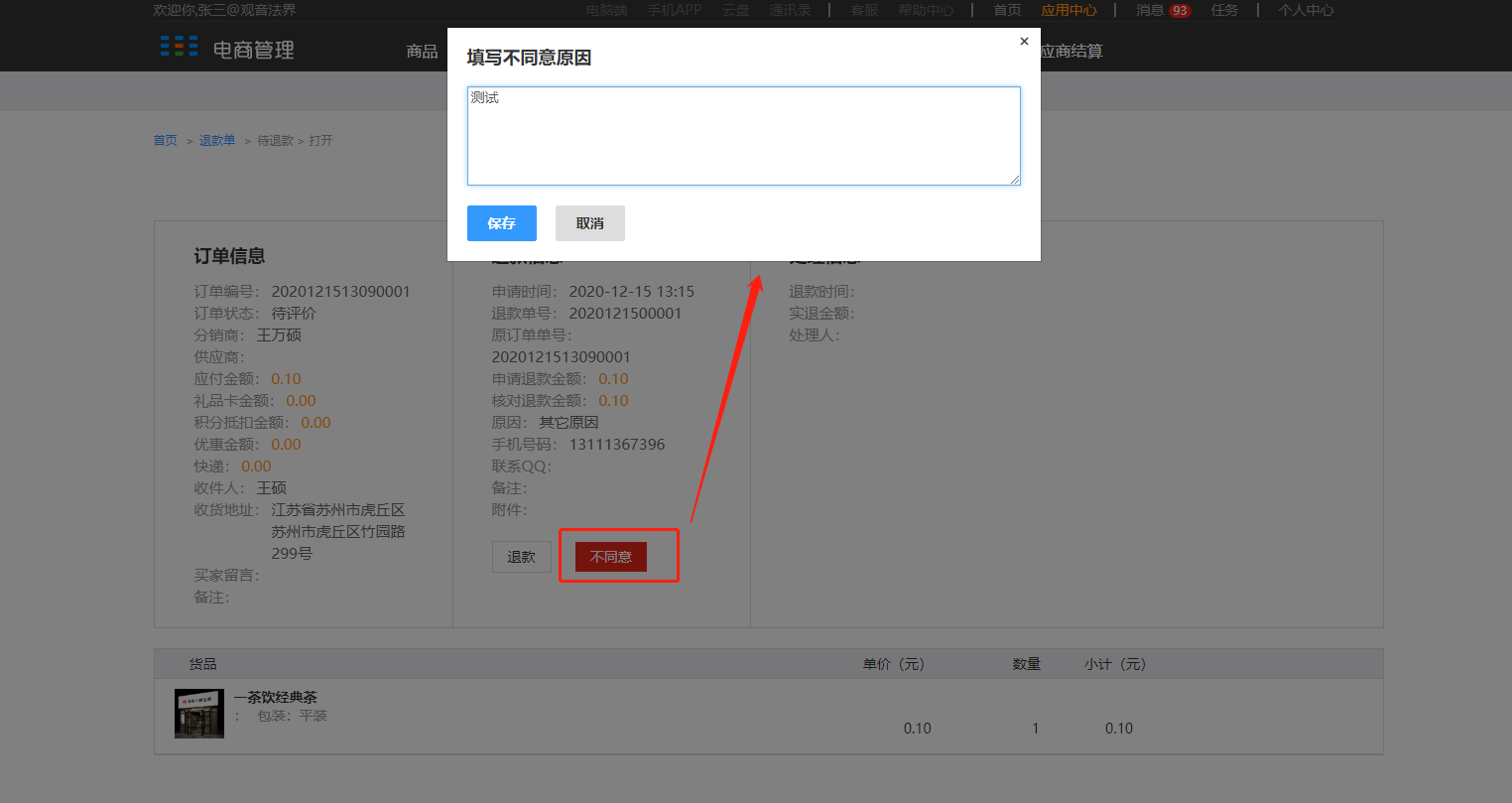This screenshot has height=803, width=1512.
Task: Open the 商品 menu in navigation bar
Action: (422, 51)
